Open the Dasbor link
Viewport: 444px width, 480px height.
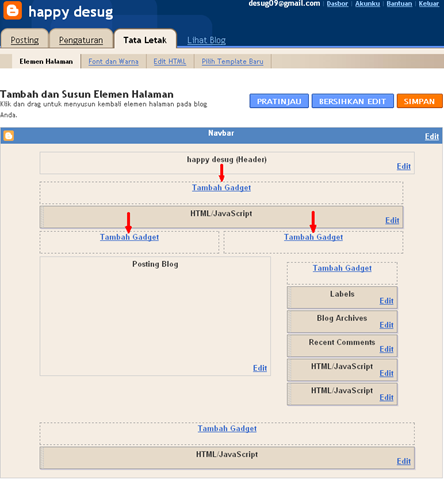click(337, 4)
